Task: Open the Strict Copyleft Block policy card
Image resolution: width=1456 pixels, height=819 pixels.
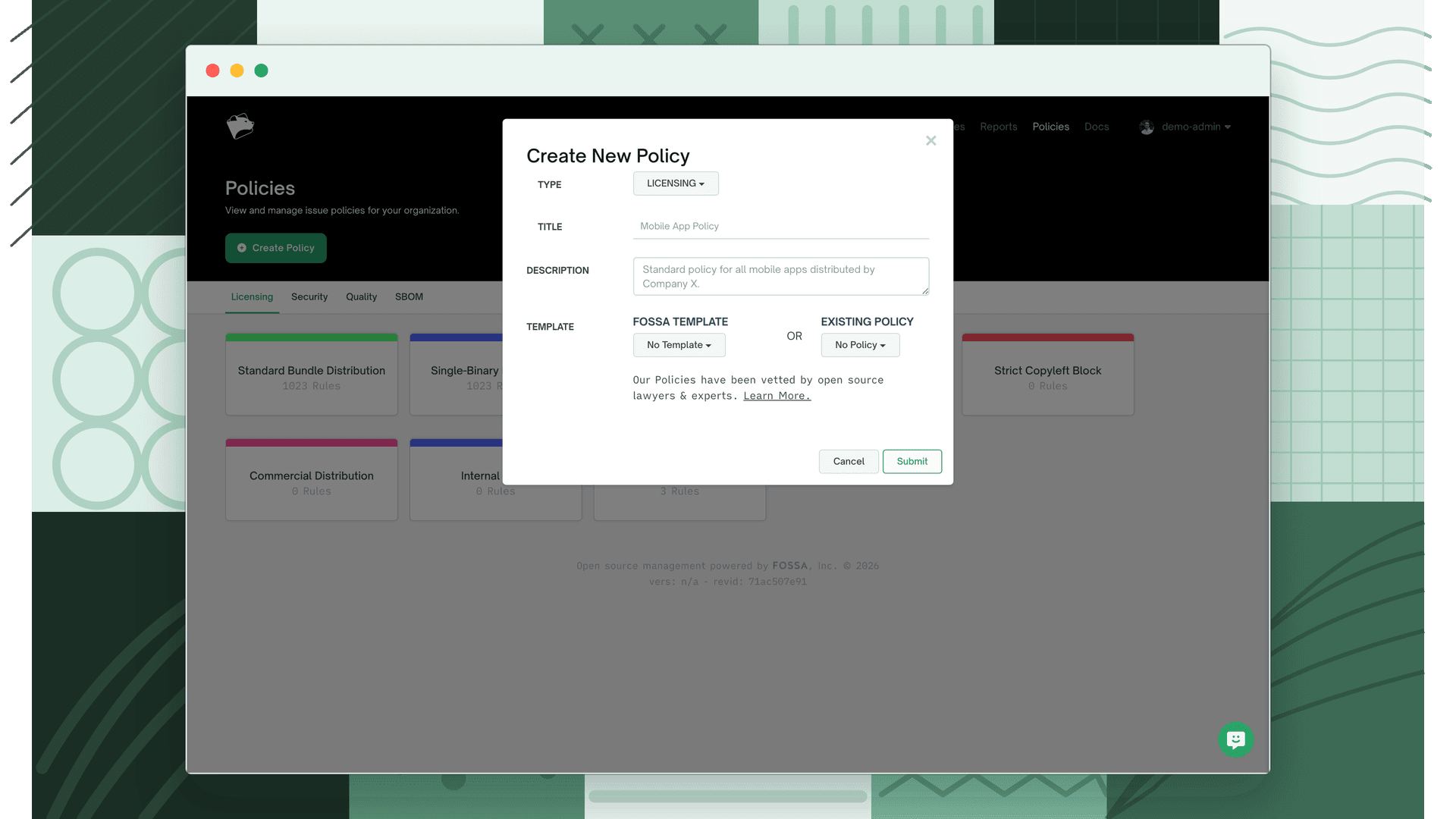Action: 1047,375
